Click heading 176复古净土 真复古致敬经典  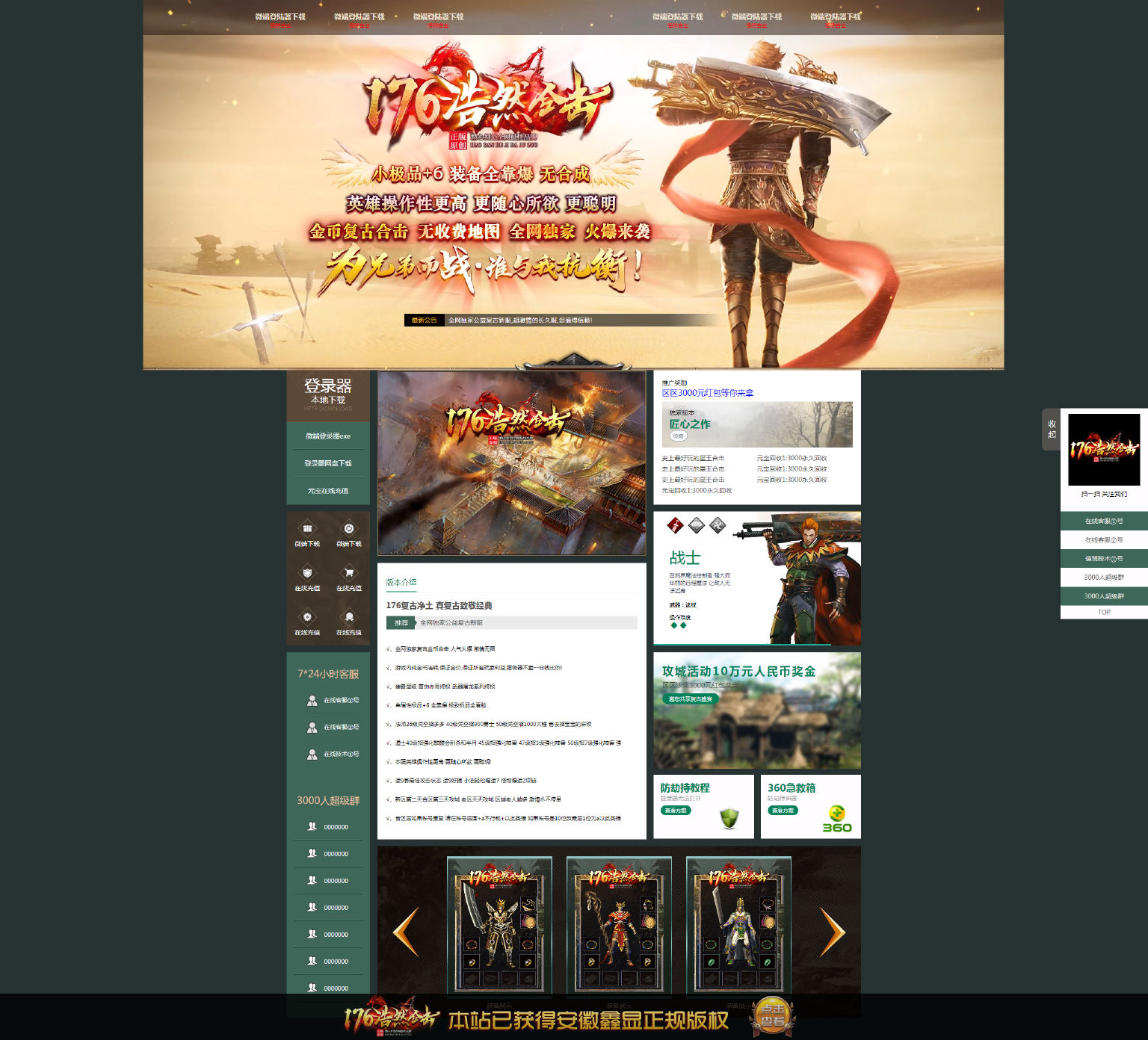point(439,606)
